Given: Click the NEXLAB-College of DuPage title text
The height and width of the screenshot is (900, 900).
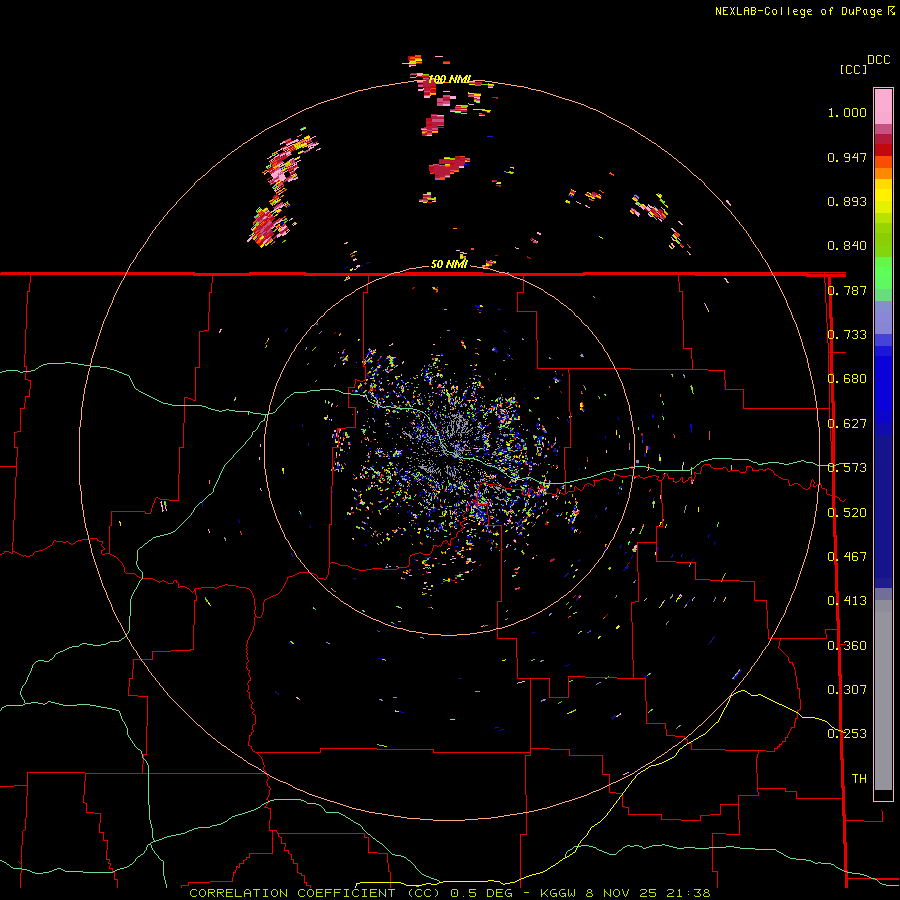Looking at the screenshot, I should (x=798, y=11).
